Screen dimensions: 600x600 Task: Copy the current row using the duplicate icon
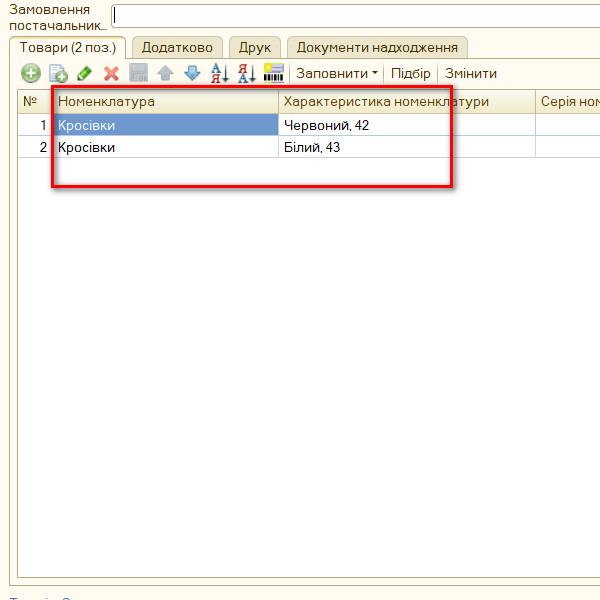pyautogui.click(x=58, y=73)
